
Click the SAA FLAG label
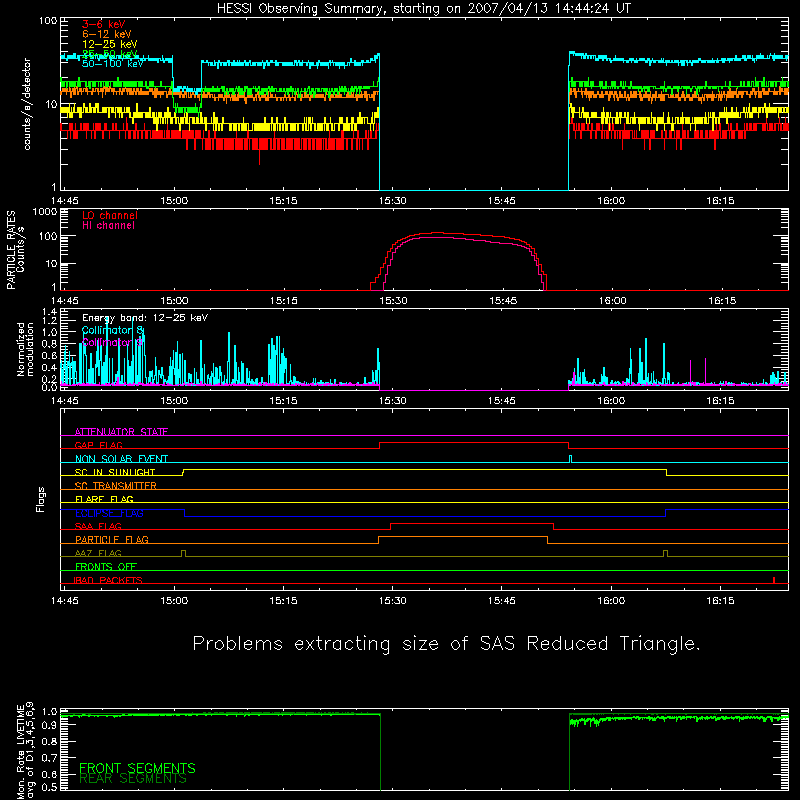point(98,526)
